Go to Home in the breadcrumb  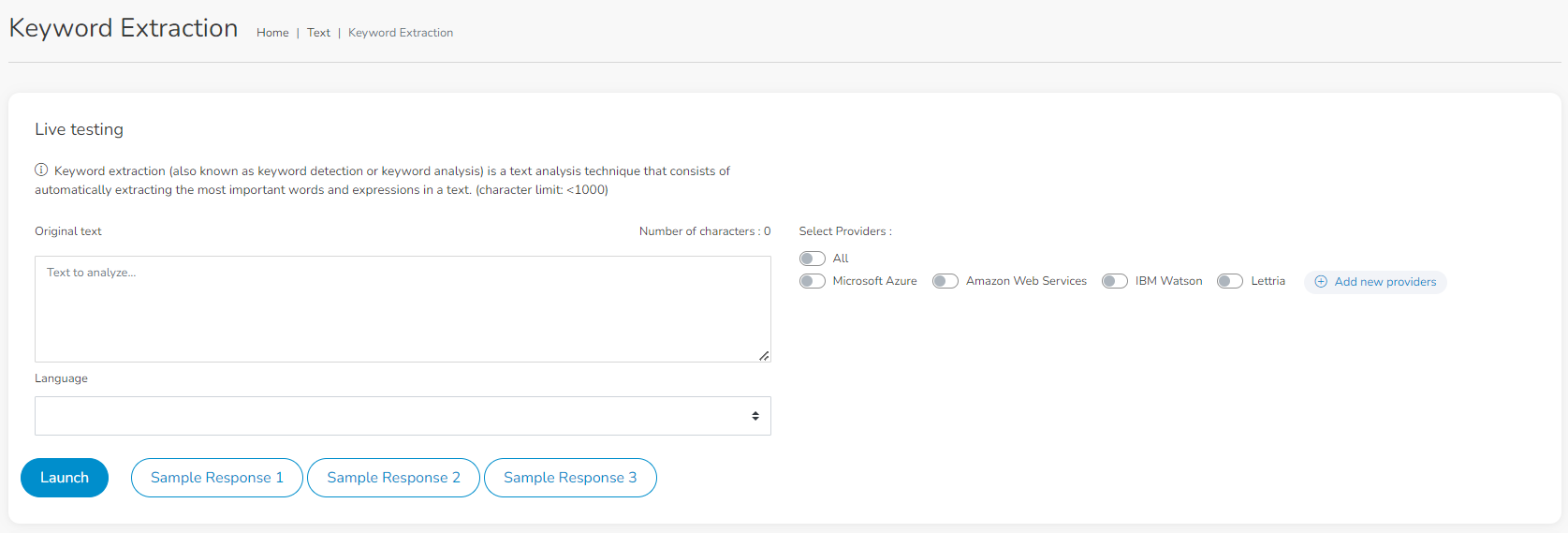[272, 33]
